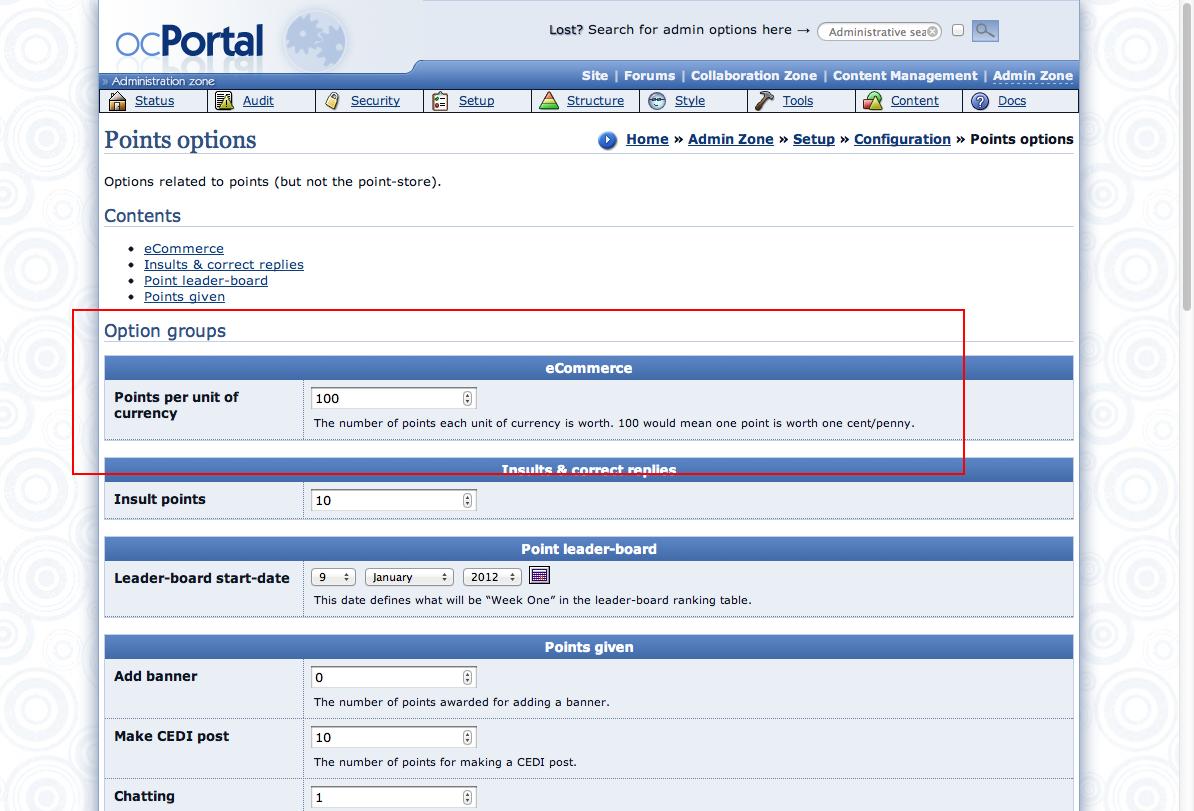Jump to Insults & correct replies section
1194x811 pixels.
tap(223, 265)
